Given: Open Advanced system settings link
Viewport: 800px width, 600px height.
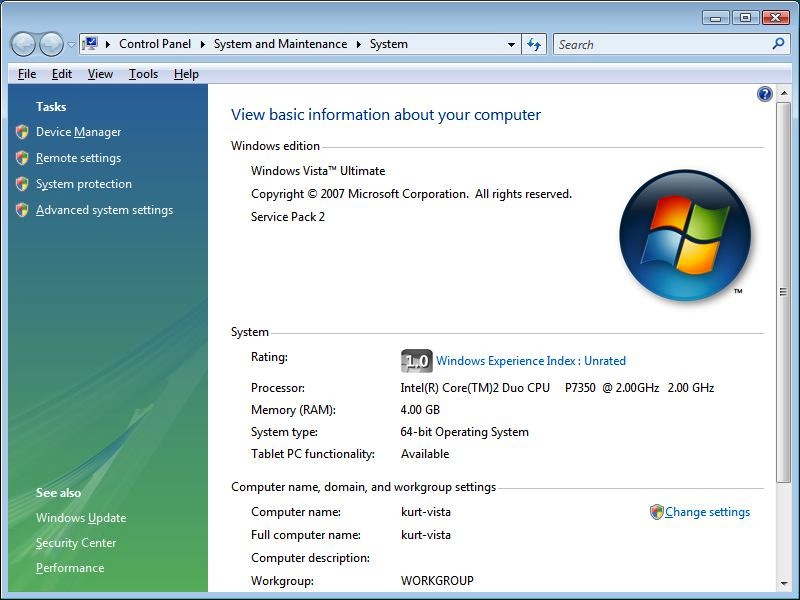Looking at the screenshot, I should pos(105,210).
